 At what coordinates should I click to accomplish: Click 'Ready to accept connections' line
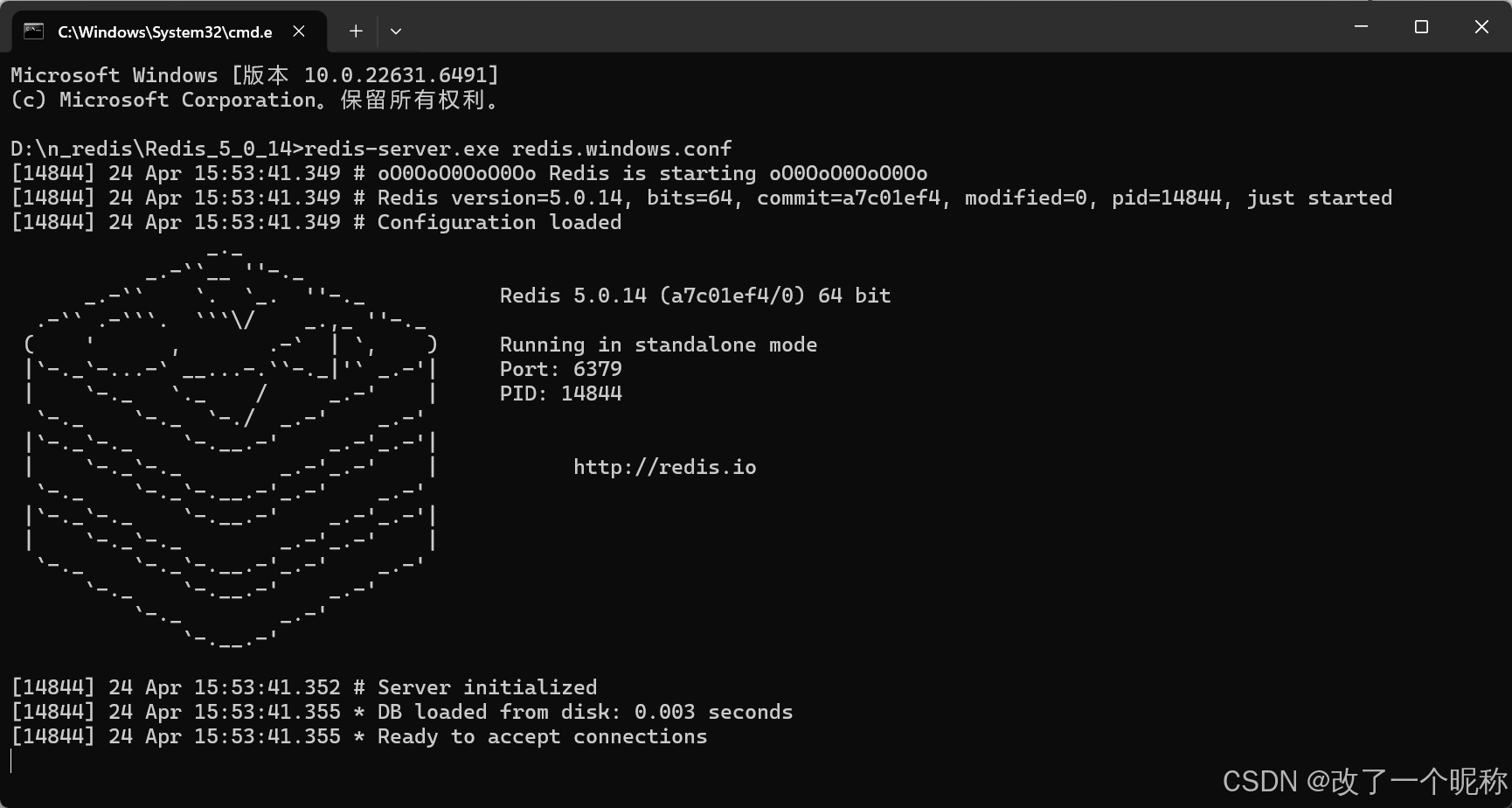[x=359, y=736]
